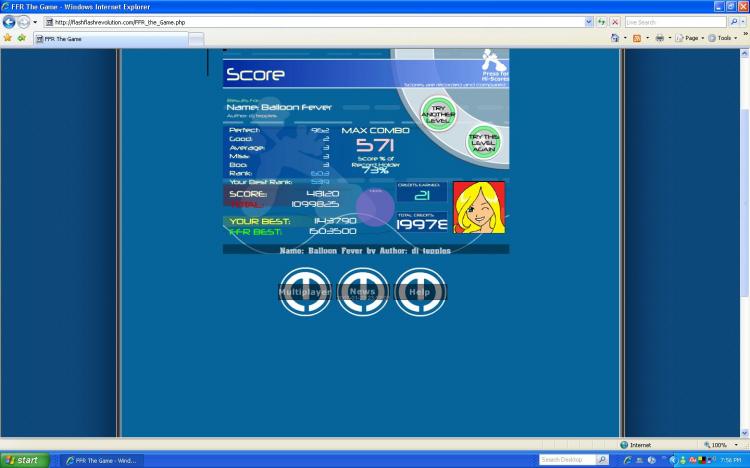Open the News circle icon
The width and height of the screenshot is (750, 468).
pyautogui.click(x=362, y=291)
